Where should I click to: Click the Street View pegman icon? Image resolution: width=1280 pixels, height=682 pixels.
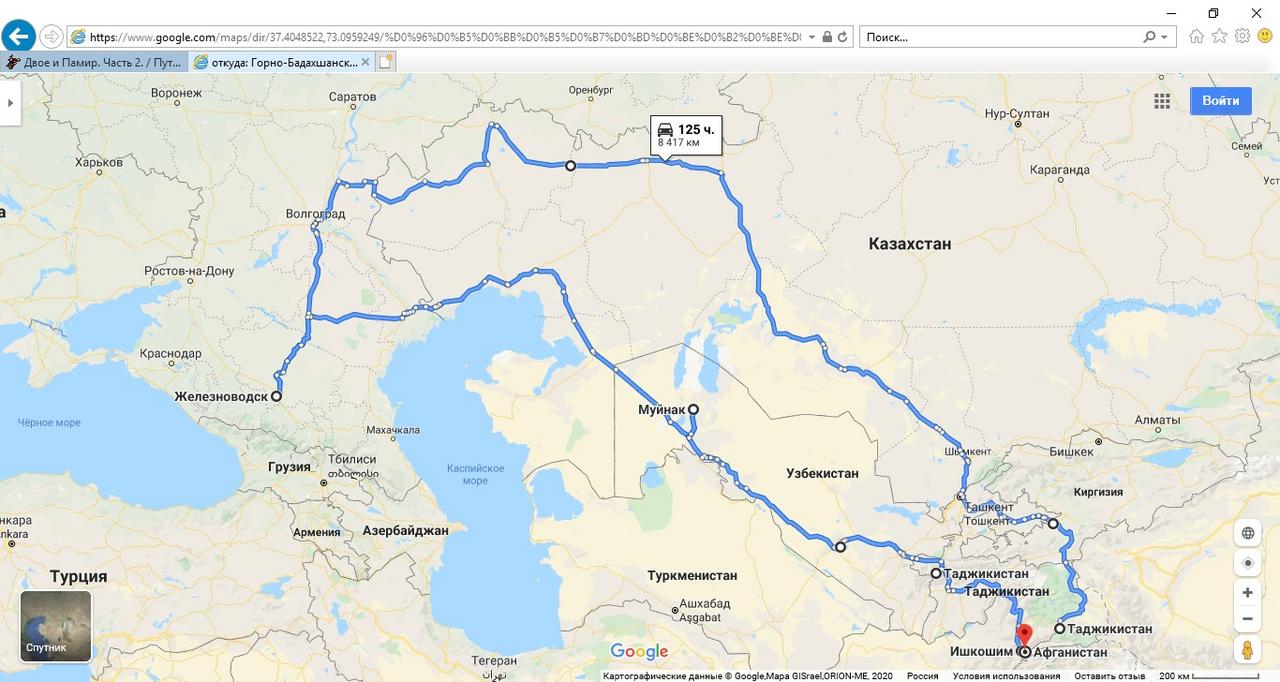tap(1247, 650)
